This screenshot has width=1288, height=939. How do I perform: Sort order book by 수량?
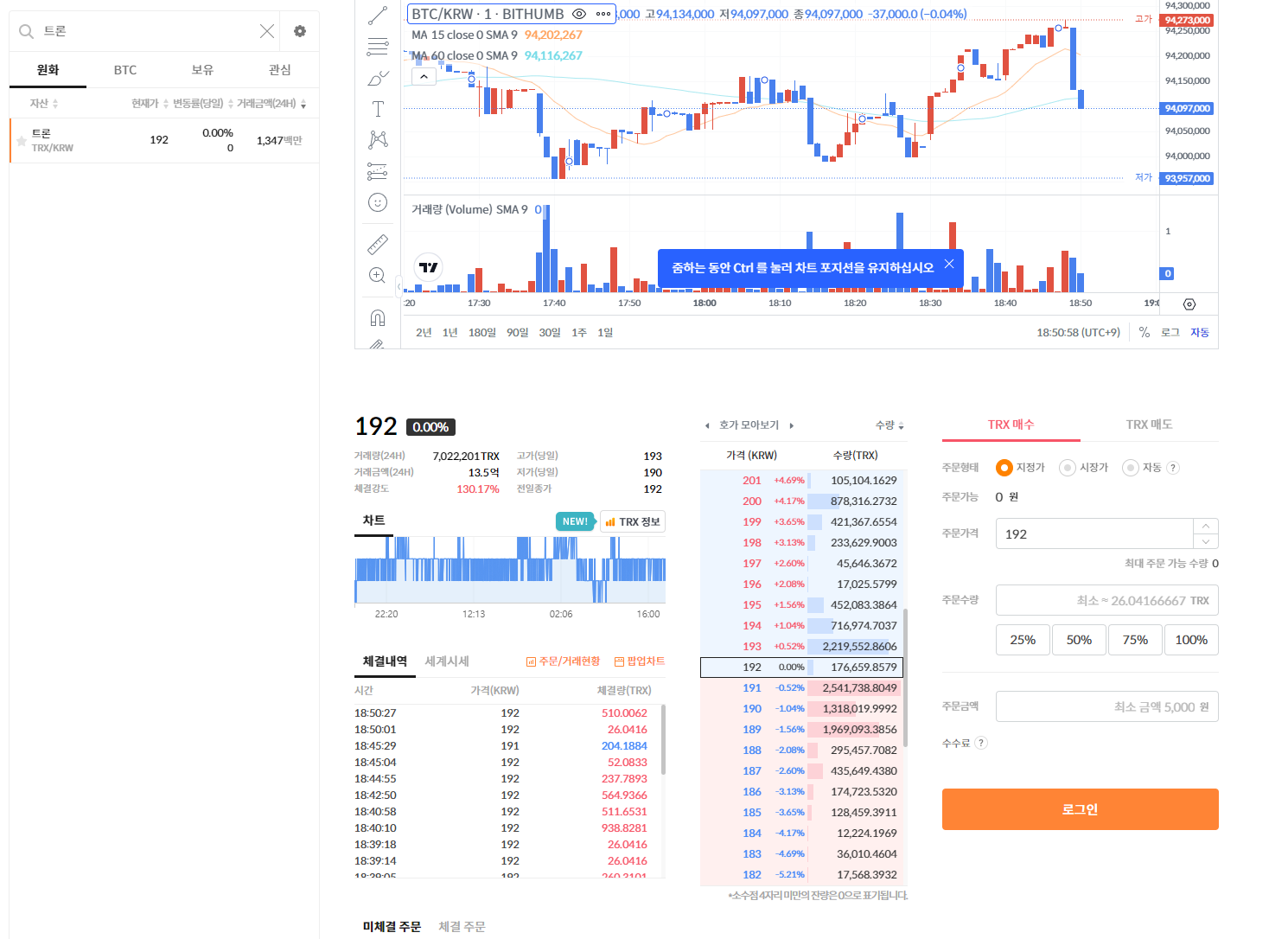pyautogui.click(x=889, y=425)
